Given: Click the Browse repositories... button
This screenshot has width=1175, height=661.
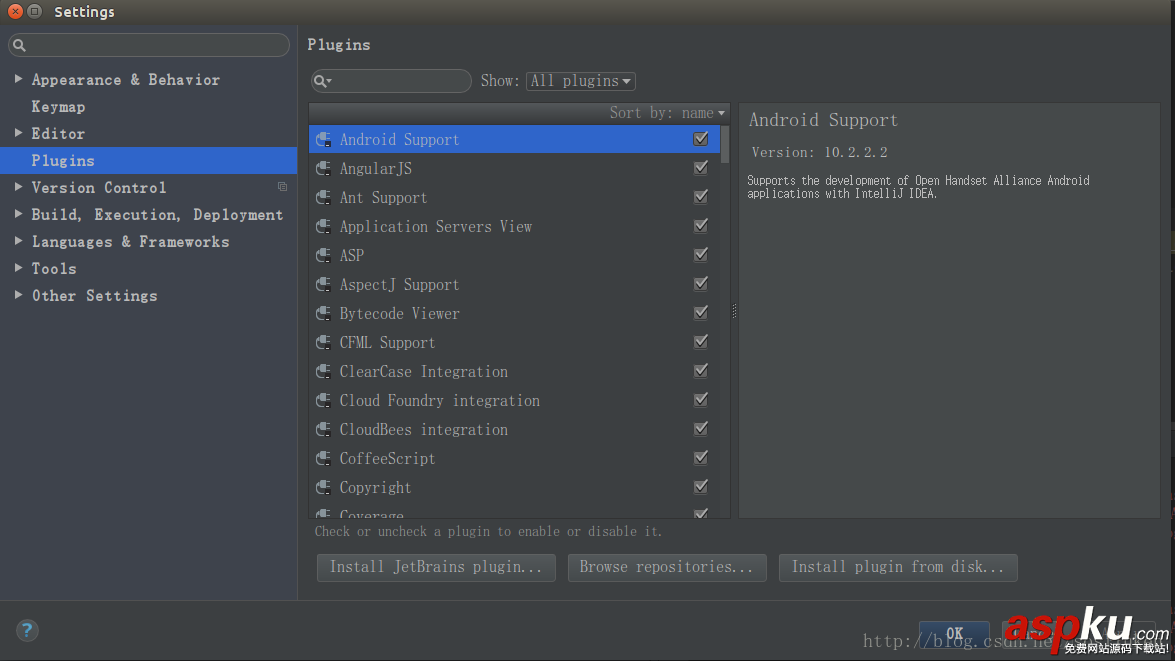Looking at the screenshot, I should point(666,567).
